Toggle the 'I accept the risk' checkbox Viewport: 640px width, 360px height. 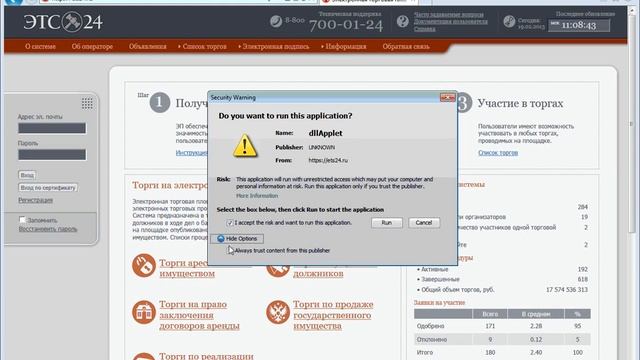click(x=230, y=223)
